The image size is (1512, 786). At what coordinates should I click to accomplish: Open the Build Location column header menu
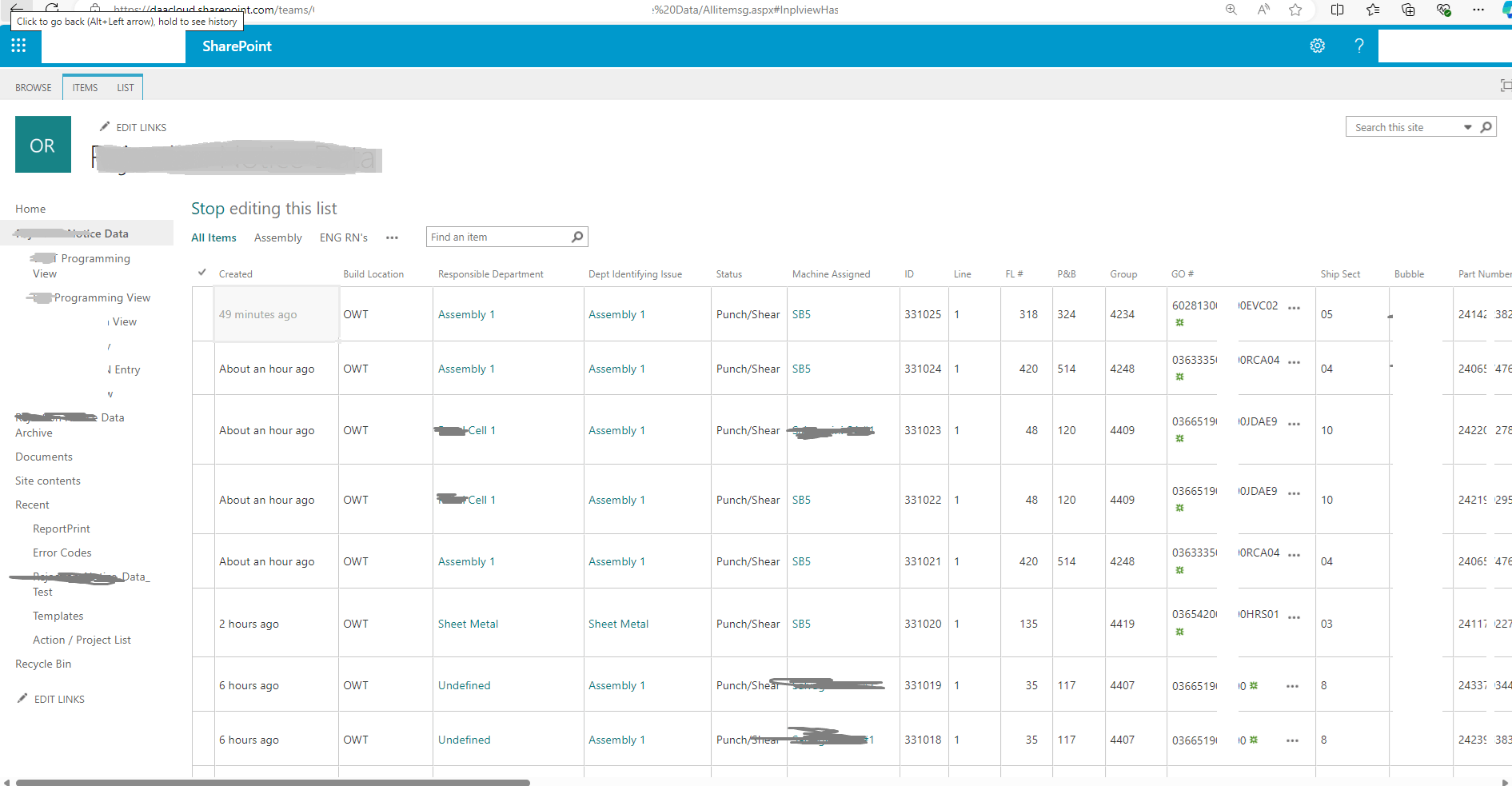pyautogui.click(x=373, y=273)
